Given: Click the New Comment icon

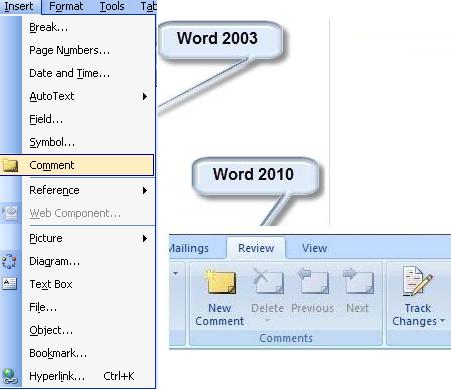Looking at the screenshot, I should click(x=220, y=282).
